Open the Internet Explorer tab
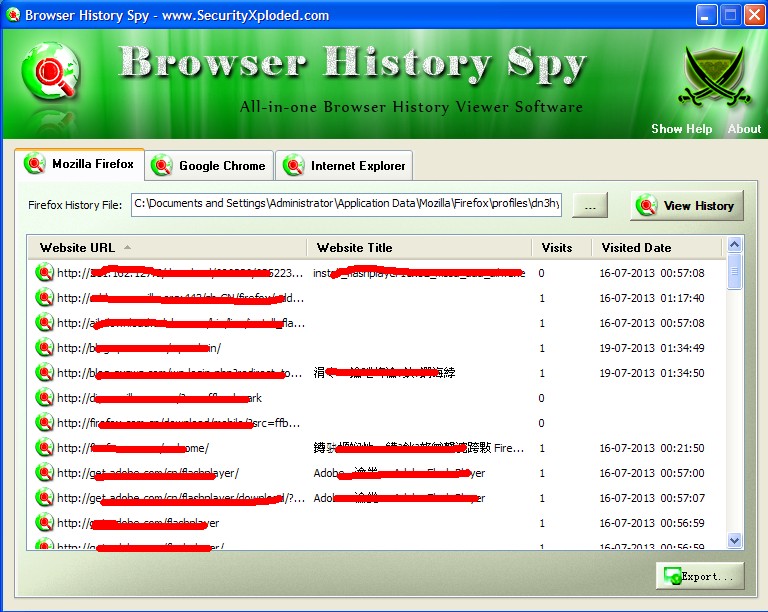The width and height of the screenshot is (768, 612). tap(344, 165)
